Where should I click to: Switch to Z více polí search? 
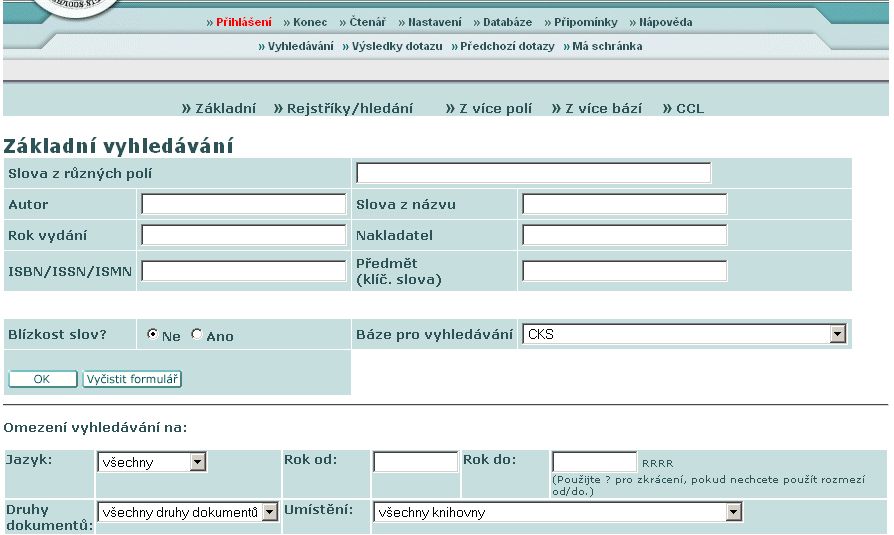click(x=495, y=108)
